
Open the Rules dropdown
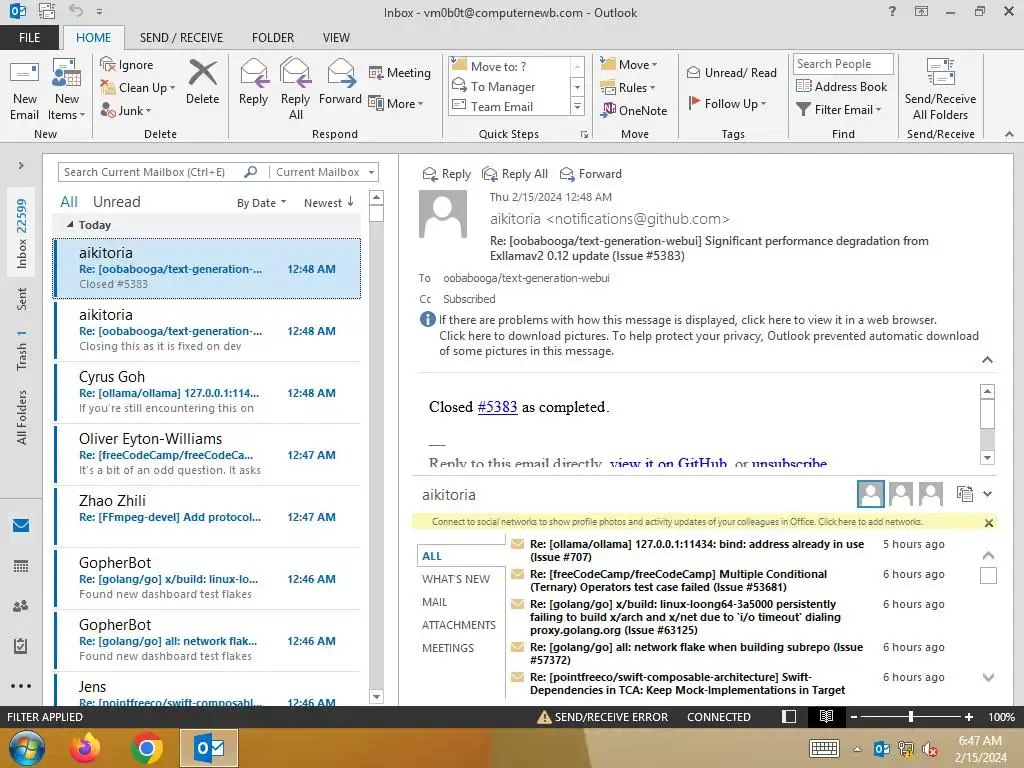coord(628,88)
